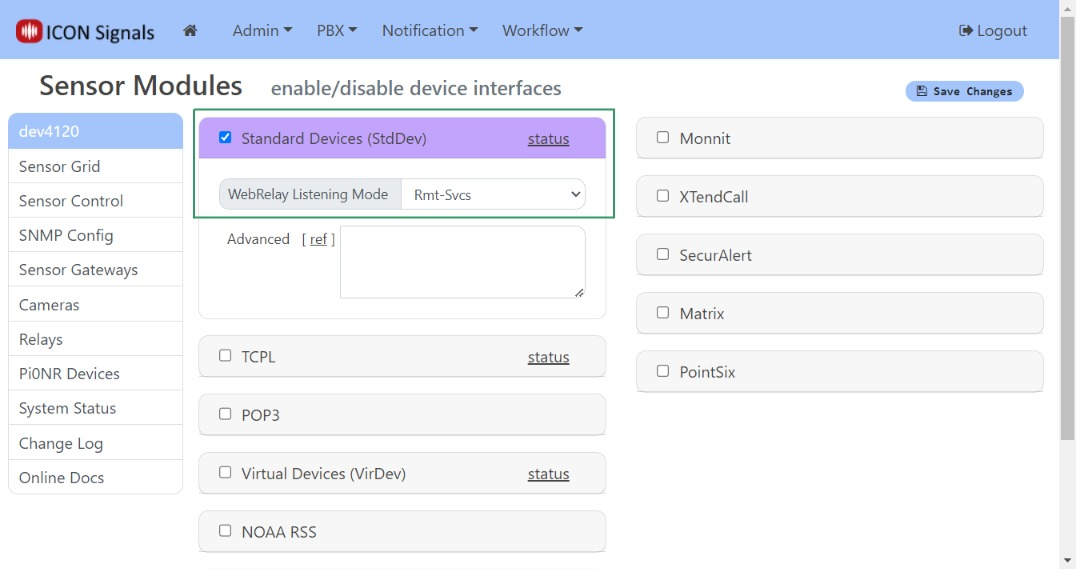
Task: Open the Advanced ref link
Action: tap(318, 240)
